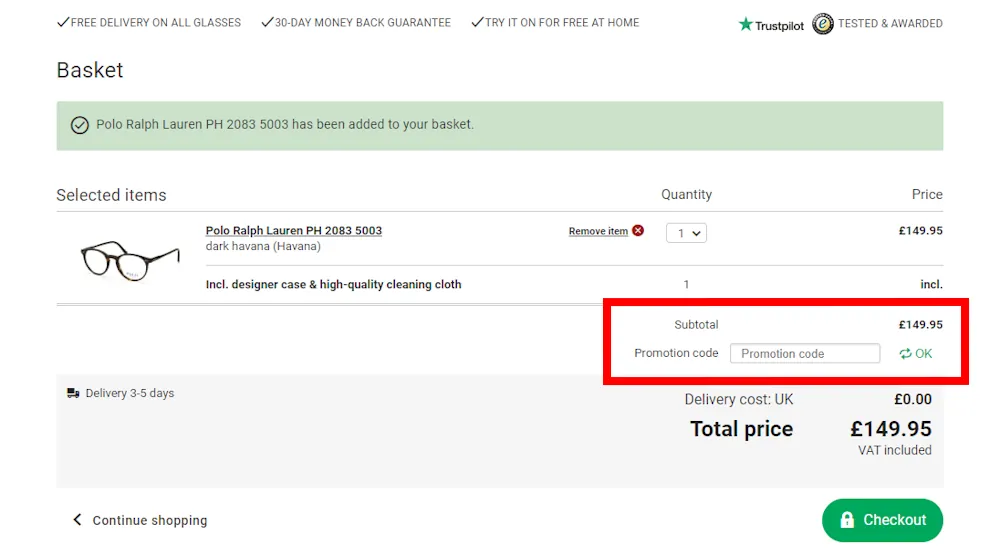
Task: Click the Delivery 3-5 days text
Action: click(x=129, y=393)
